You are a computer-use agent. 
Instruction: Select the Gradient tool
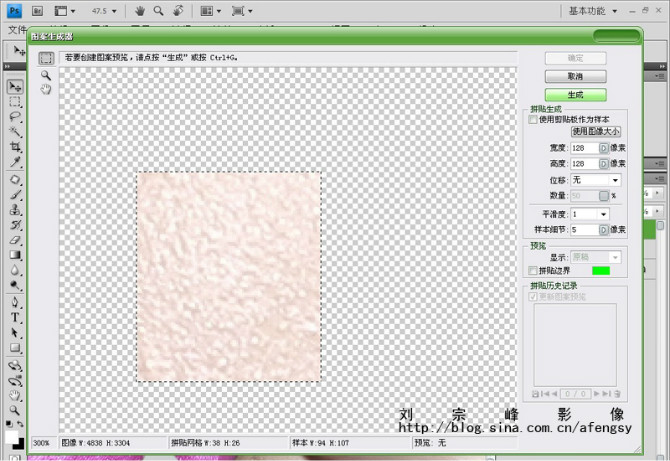point(15,255)
